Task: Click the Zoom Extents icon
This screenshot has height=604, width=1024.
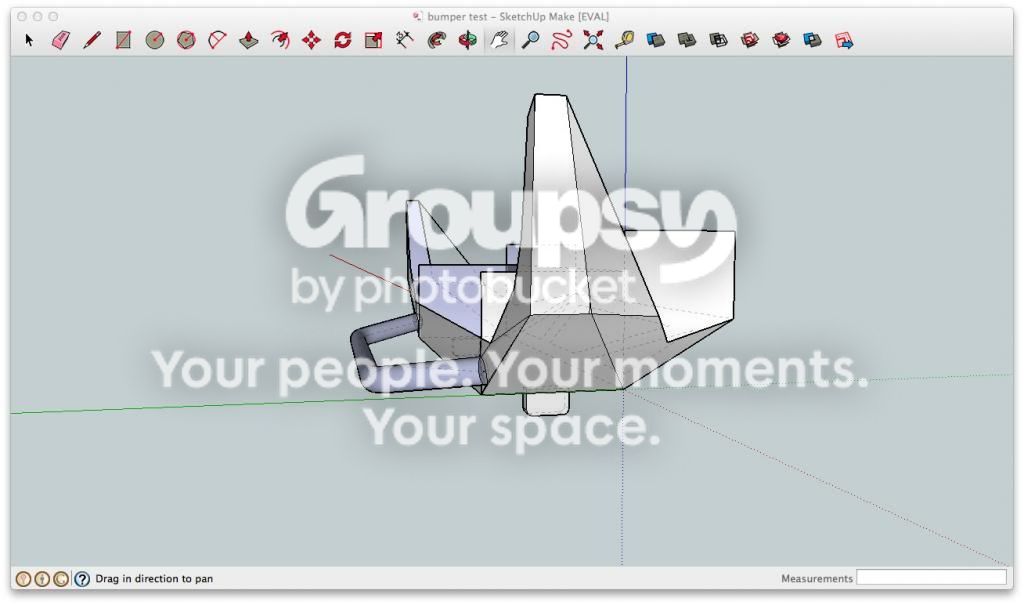Action: [x=593, y=40]
